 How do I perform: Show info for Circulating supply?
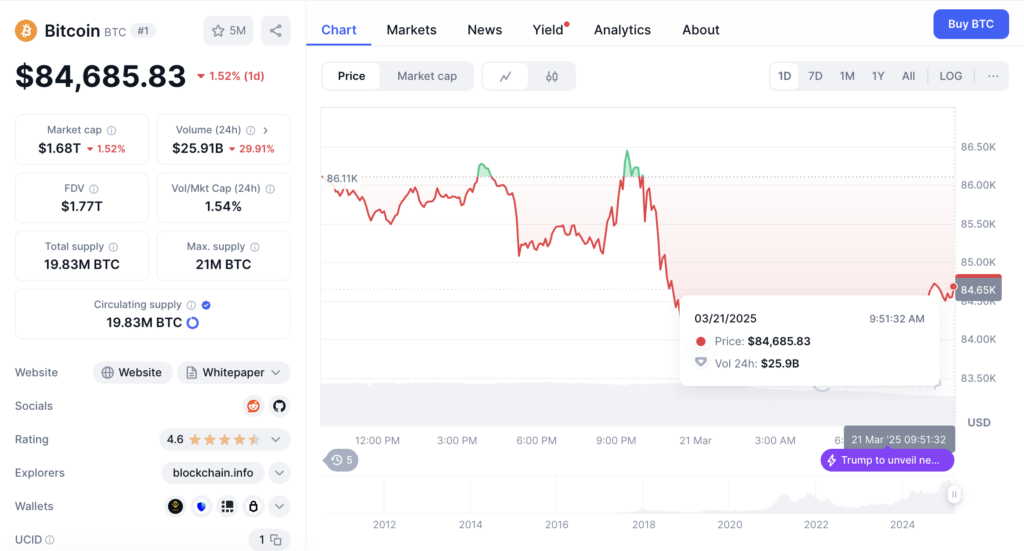click(191, 305)
